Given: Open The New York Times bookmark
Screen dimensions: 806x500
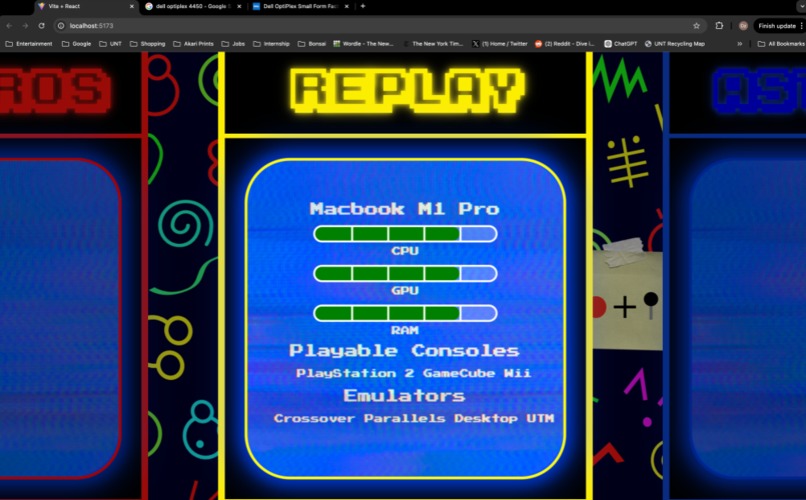Looking at the screenshot, I should (x=433, y=44).
